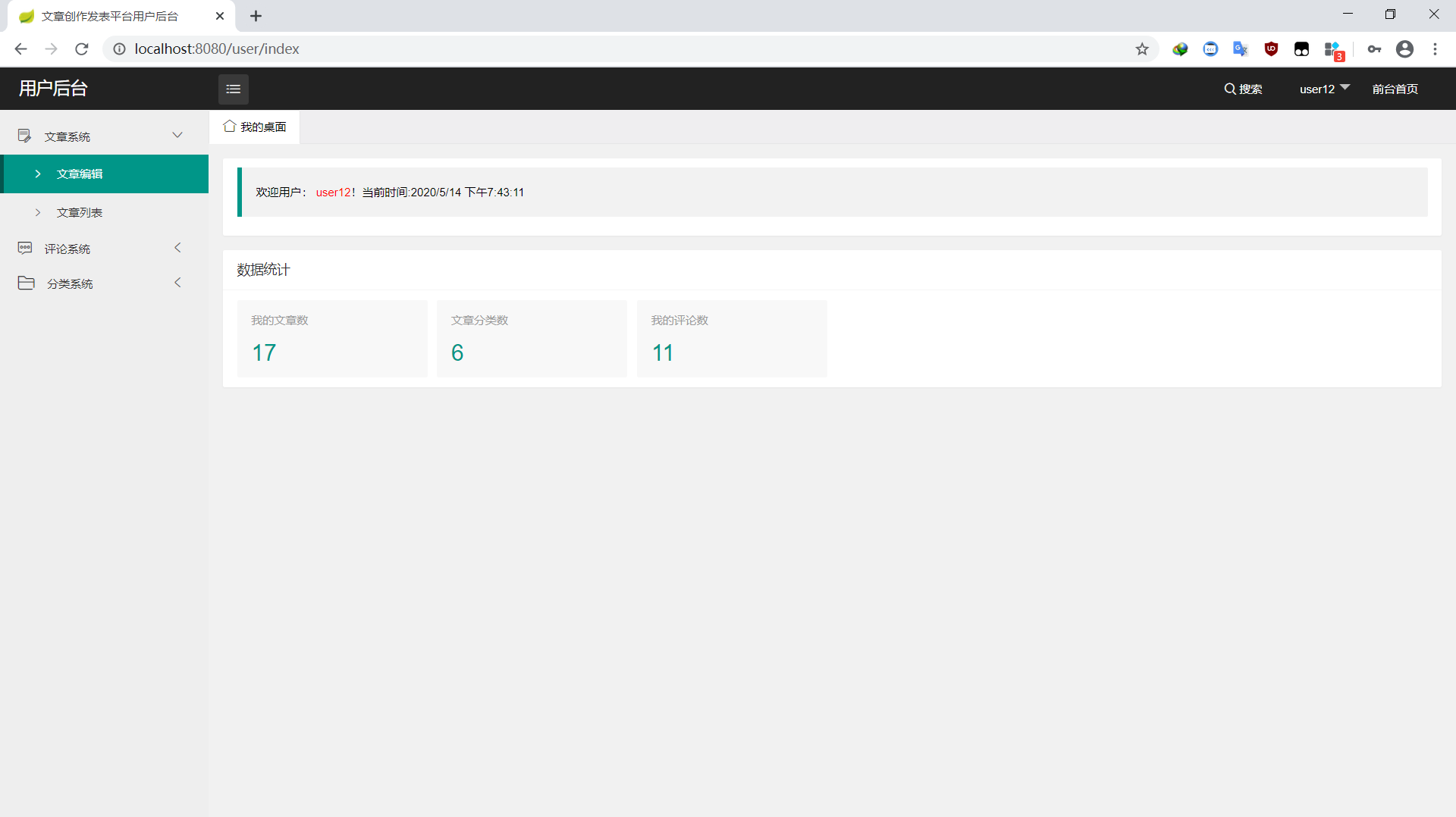Bookmark this page with star icon
The height and width of the screenshot is (817, 1456).
coord(1142,49)
